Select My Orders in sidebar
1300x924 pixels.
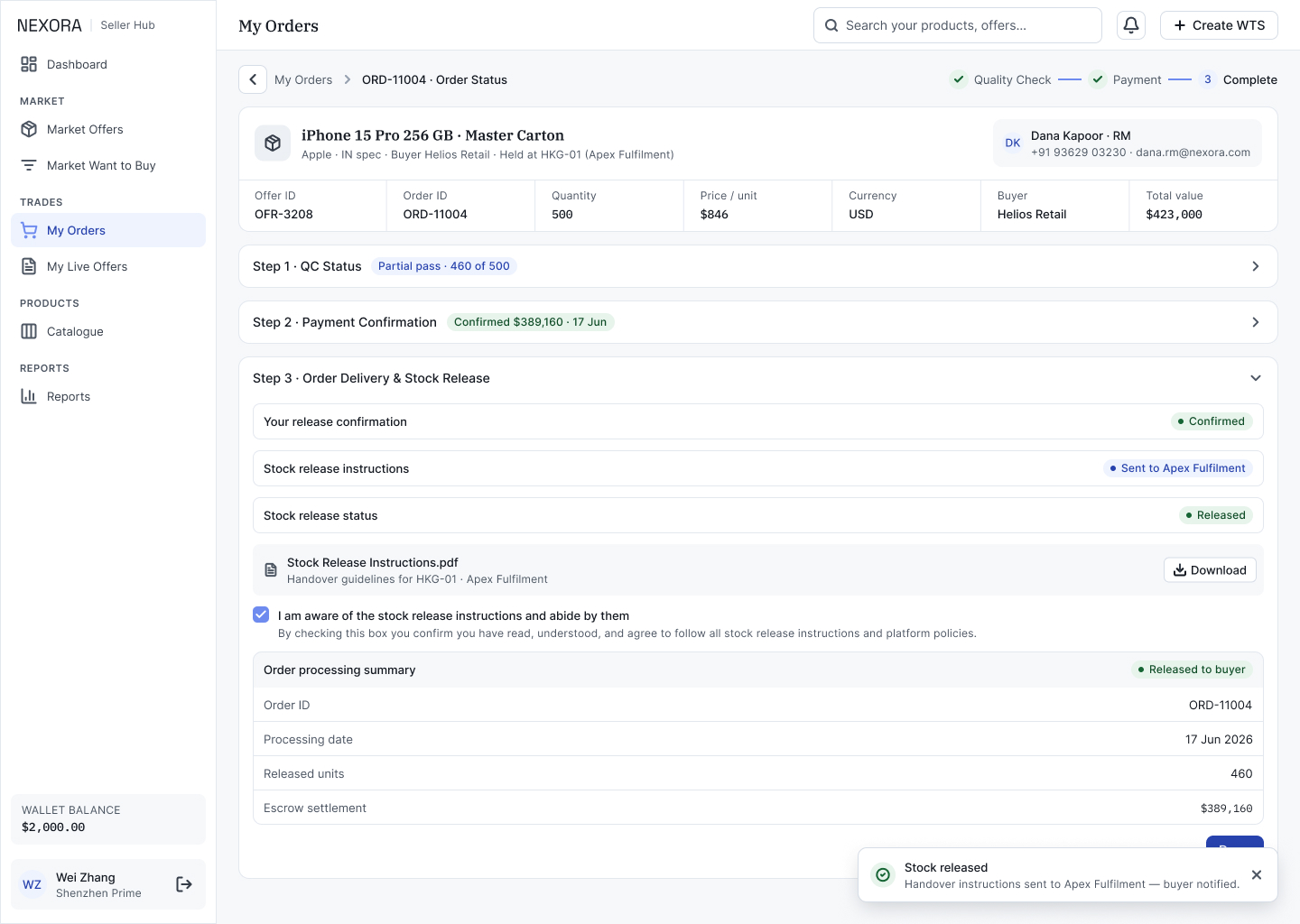(x=108, y=230)
